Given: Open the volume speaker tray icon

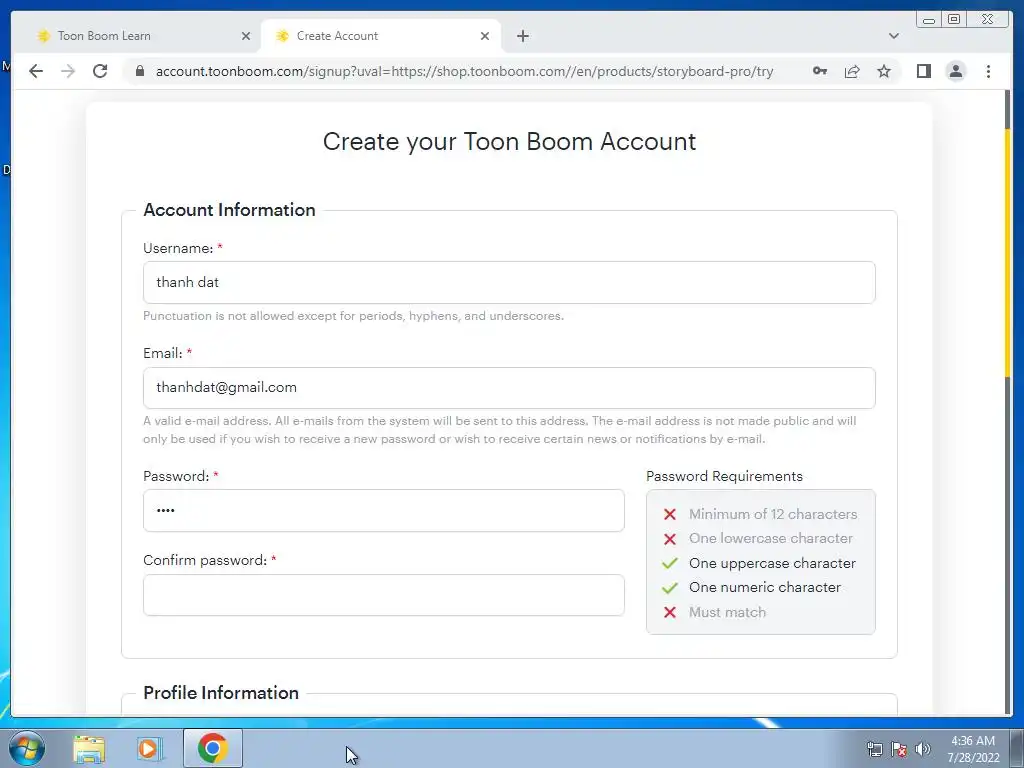Looking at the screenshot, I should (923, 749).
